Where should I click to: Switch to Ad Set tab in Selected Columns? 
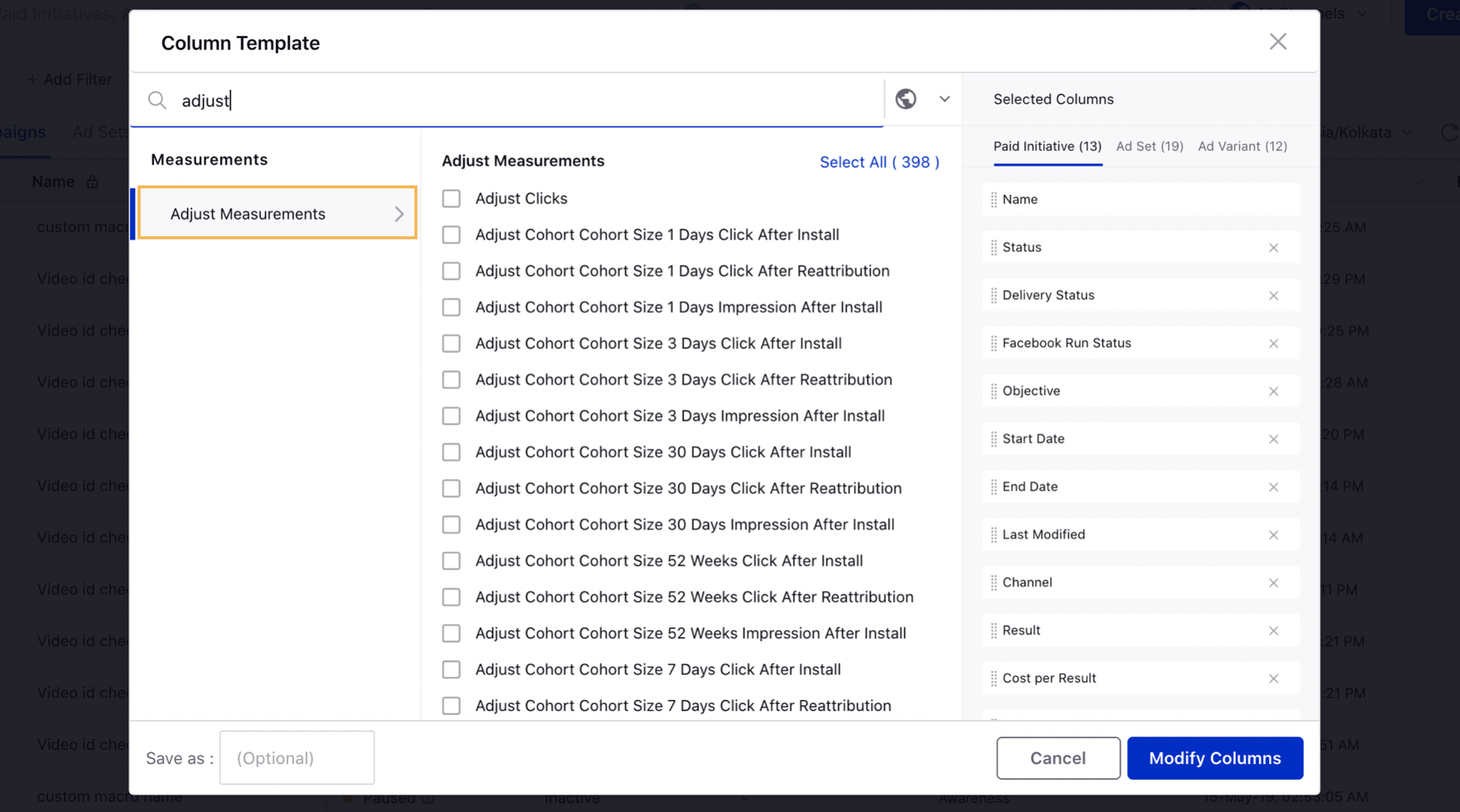click(1150, 146)
